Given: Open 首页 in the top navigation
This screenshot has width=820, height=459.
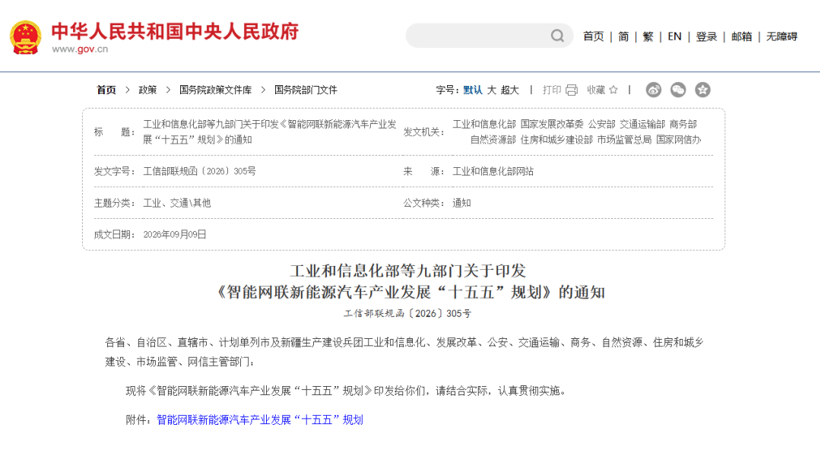Looking at the screenshot, I should (x=594, y=36).
